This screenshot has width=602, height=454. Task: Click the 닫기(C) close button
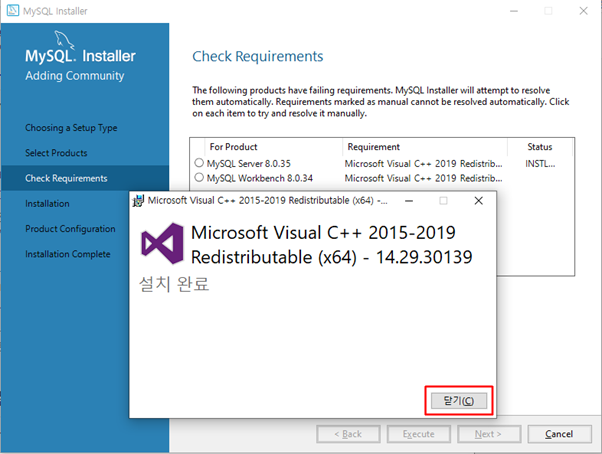point(459,401)
